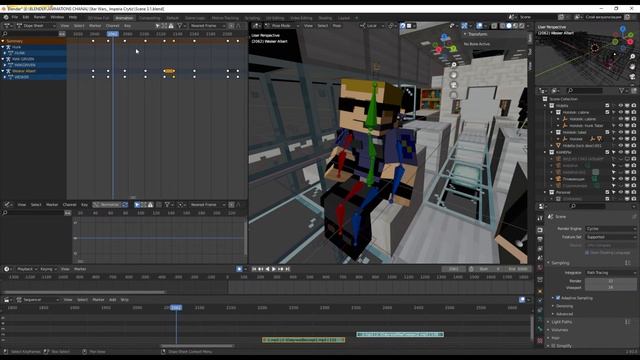Open the Render menu

click(x=40, y=18)
